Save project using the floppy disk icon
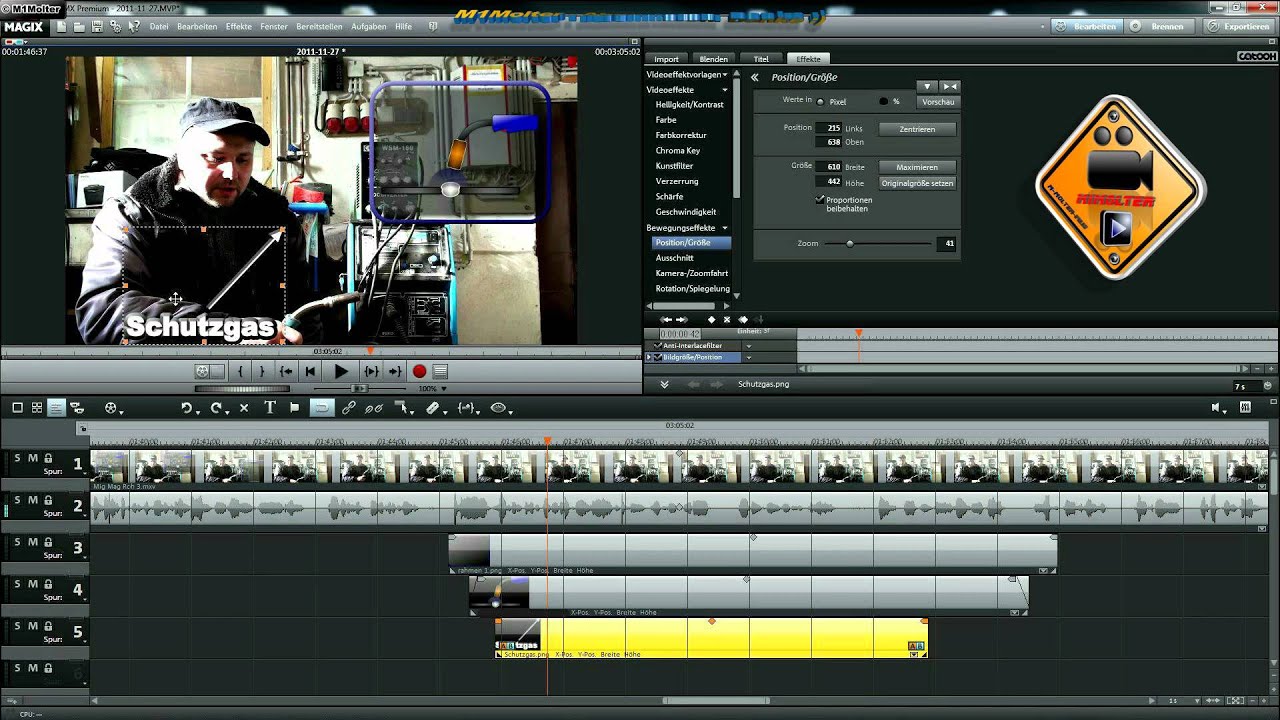Screen dimensions: 1280x720 (97, 27)
